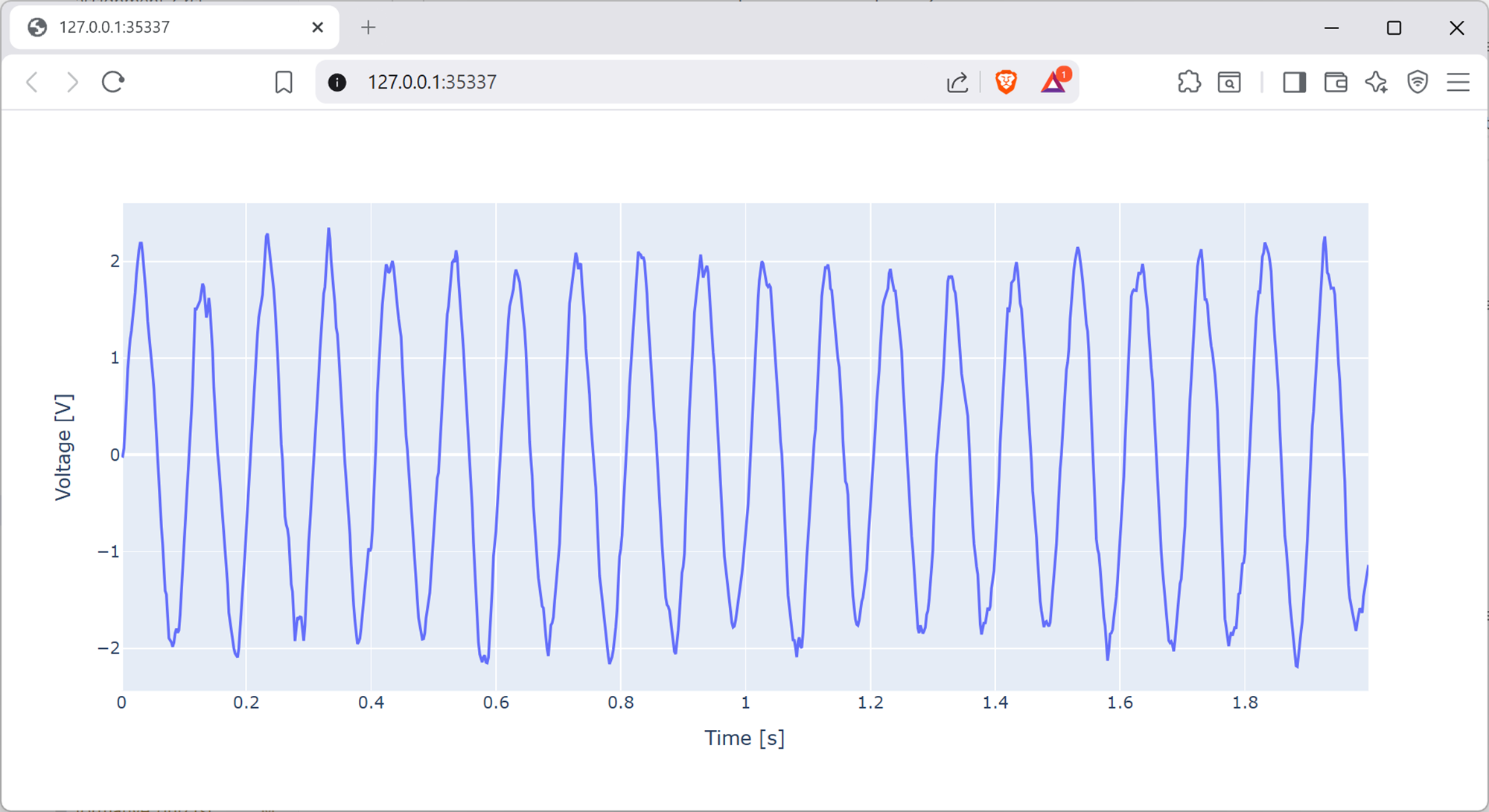Image resolution: width=1489 pixels, height=812 pixels.
Task: Open the Brave VPN shield icon
Action: (1418, 82)
